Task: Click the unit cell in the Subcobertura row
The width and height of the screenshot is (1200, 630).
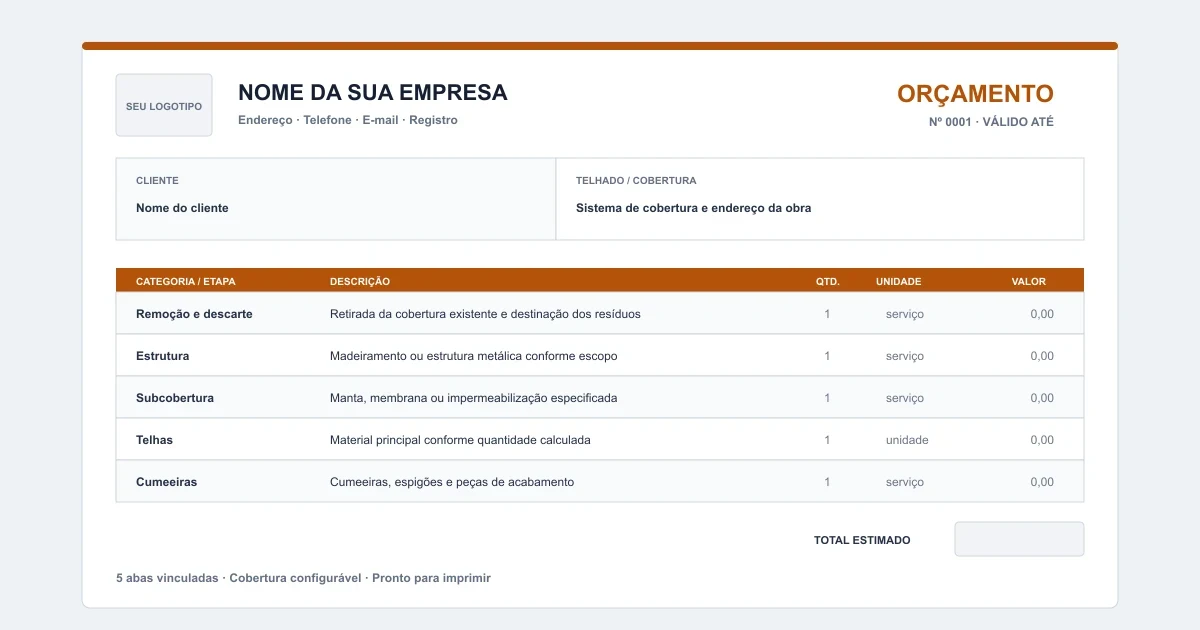Action: coord(905,398)
